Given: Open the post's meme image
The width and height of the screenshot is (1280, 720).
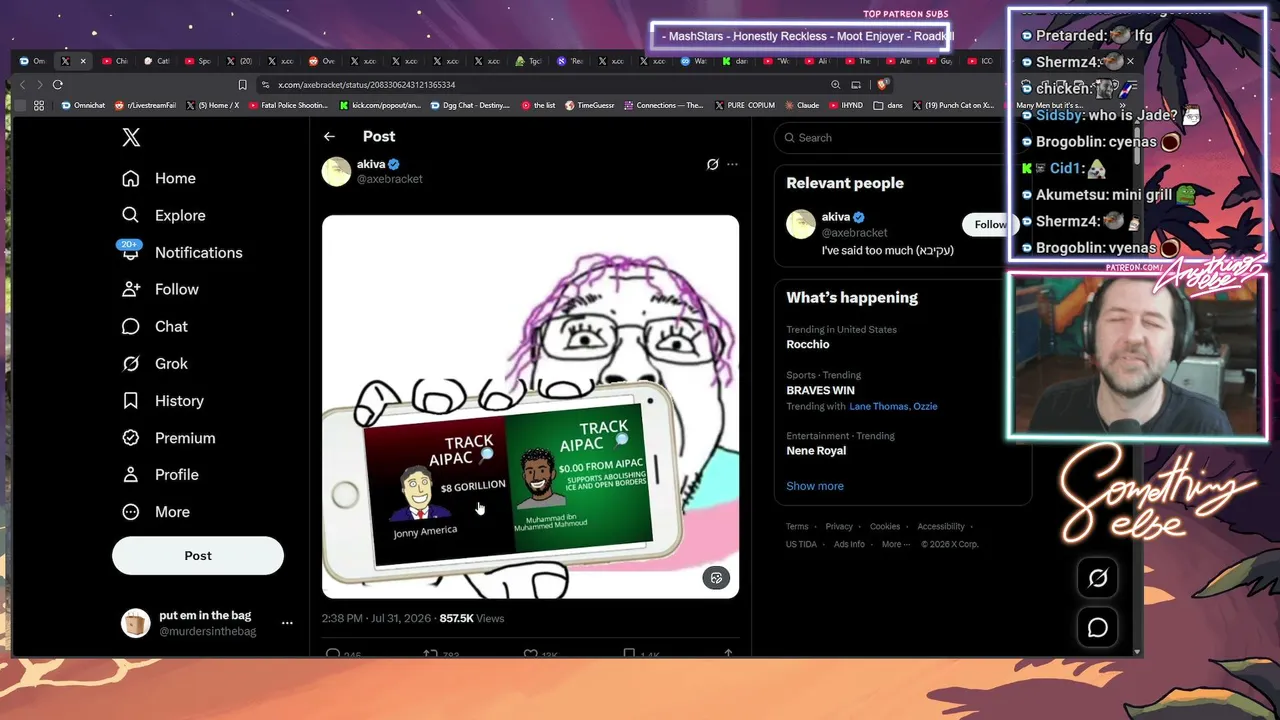Looking at the screenshot, I should (530, 406).
